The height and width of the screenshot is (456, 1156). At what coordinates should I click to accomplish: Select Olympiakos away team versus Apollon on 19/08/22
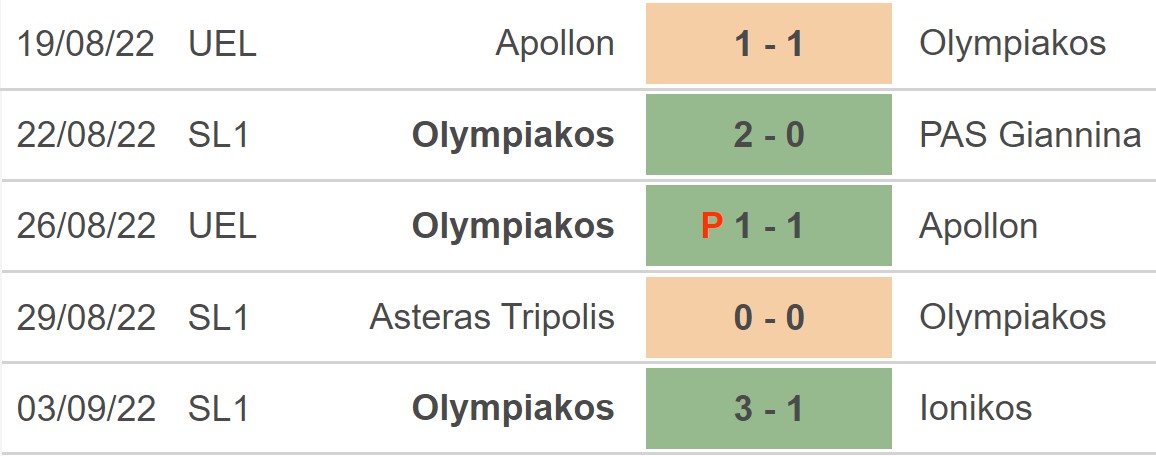pyautogui.click(x=1012, y=44)
